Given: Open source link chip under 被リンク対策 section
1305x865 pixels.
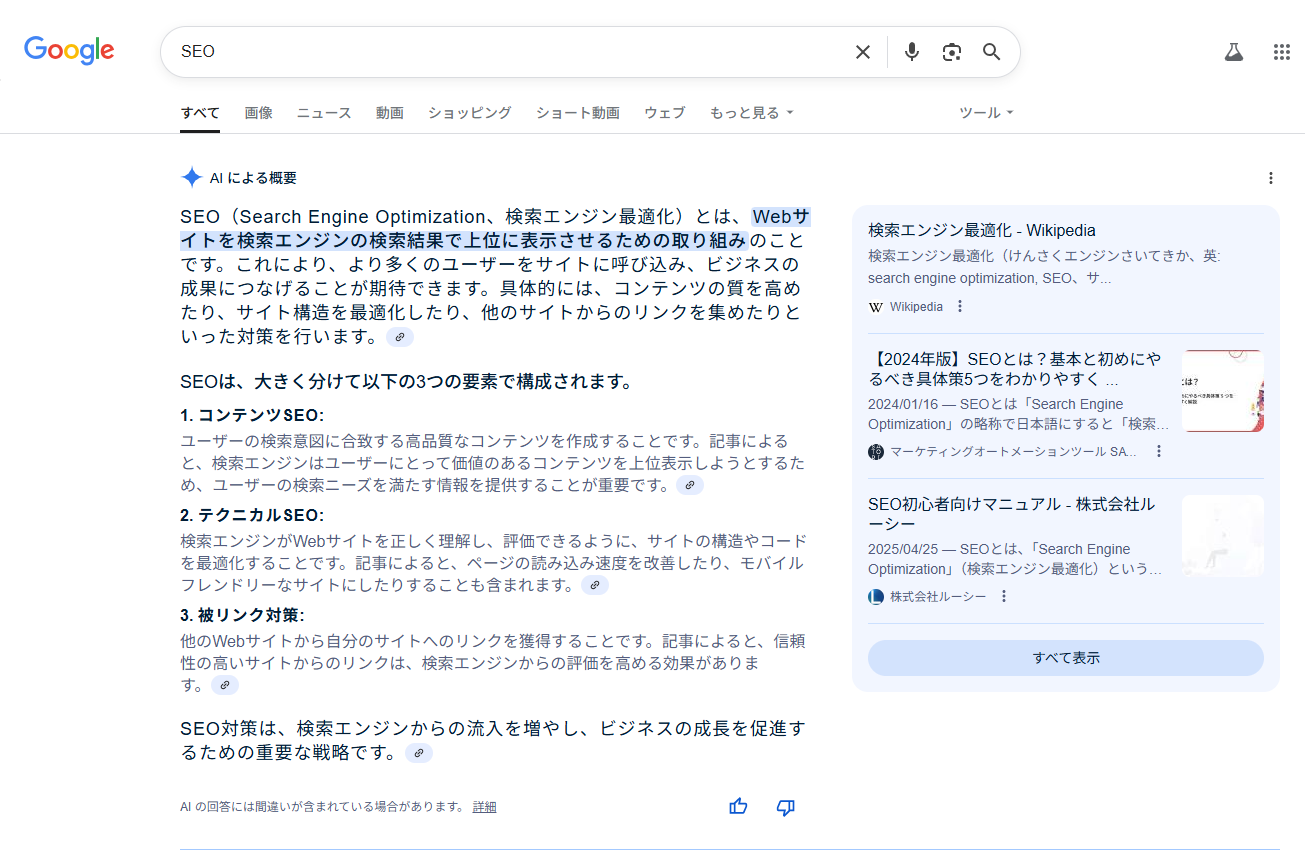Looking at the screenshot, I should coord(225,685).
